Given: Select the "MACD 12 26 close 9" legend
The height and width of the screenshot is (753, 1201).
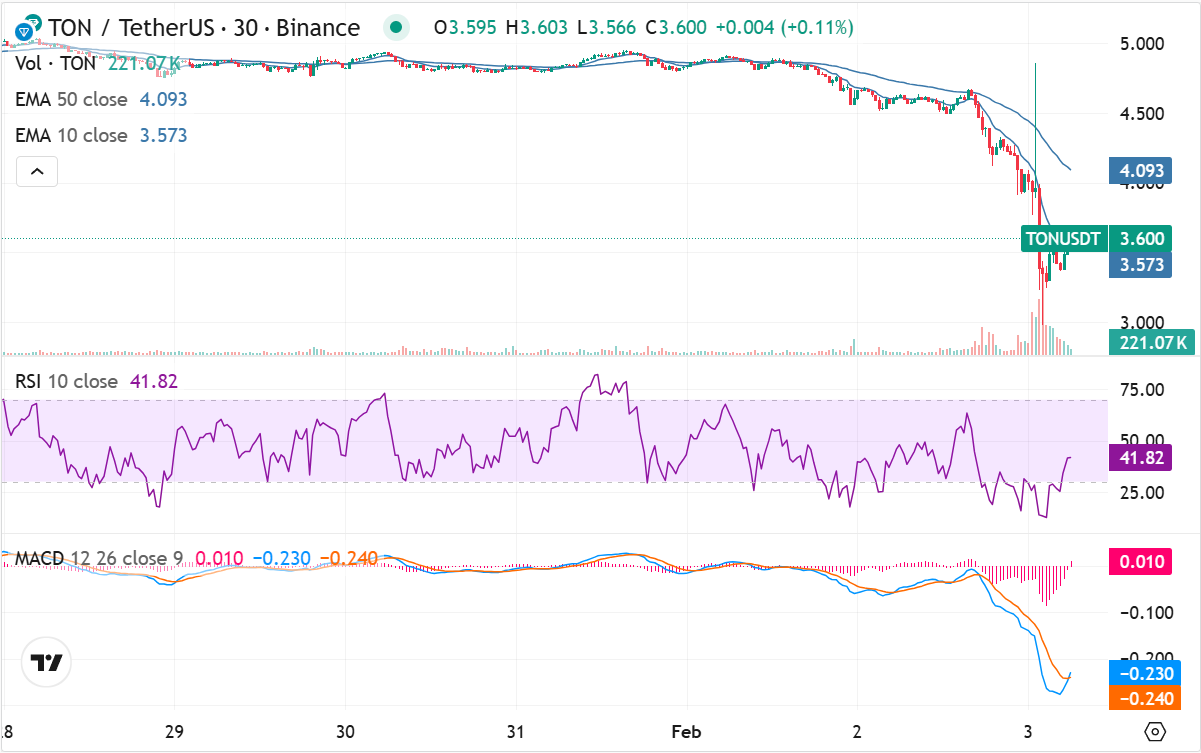Looking at the screenshot, I should click(x=100, y=557).
